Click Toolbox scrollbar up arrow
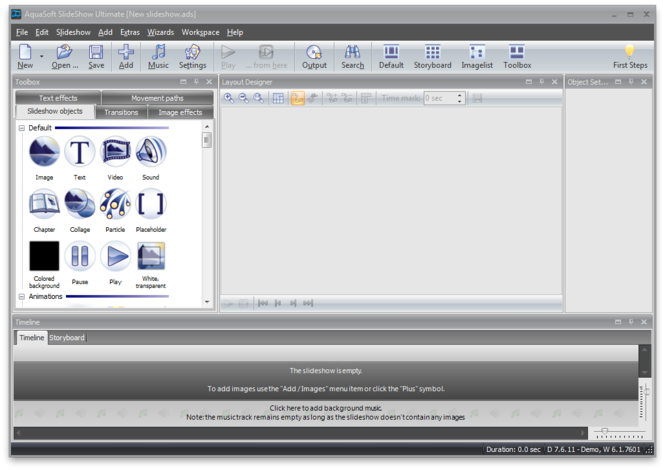The width and height of the screenshot is (665, 470). point(207,126)
